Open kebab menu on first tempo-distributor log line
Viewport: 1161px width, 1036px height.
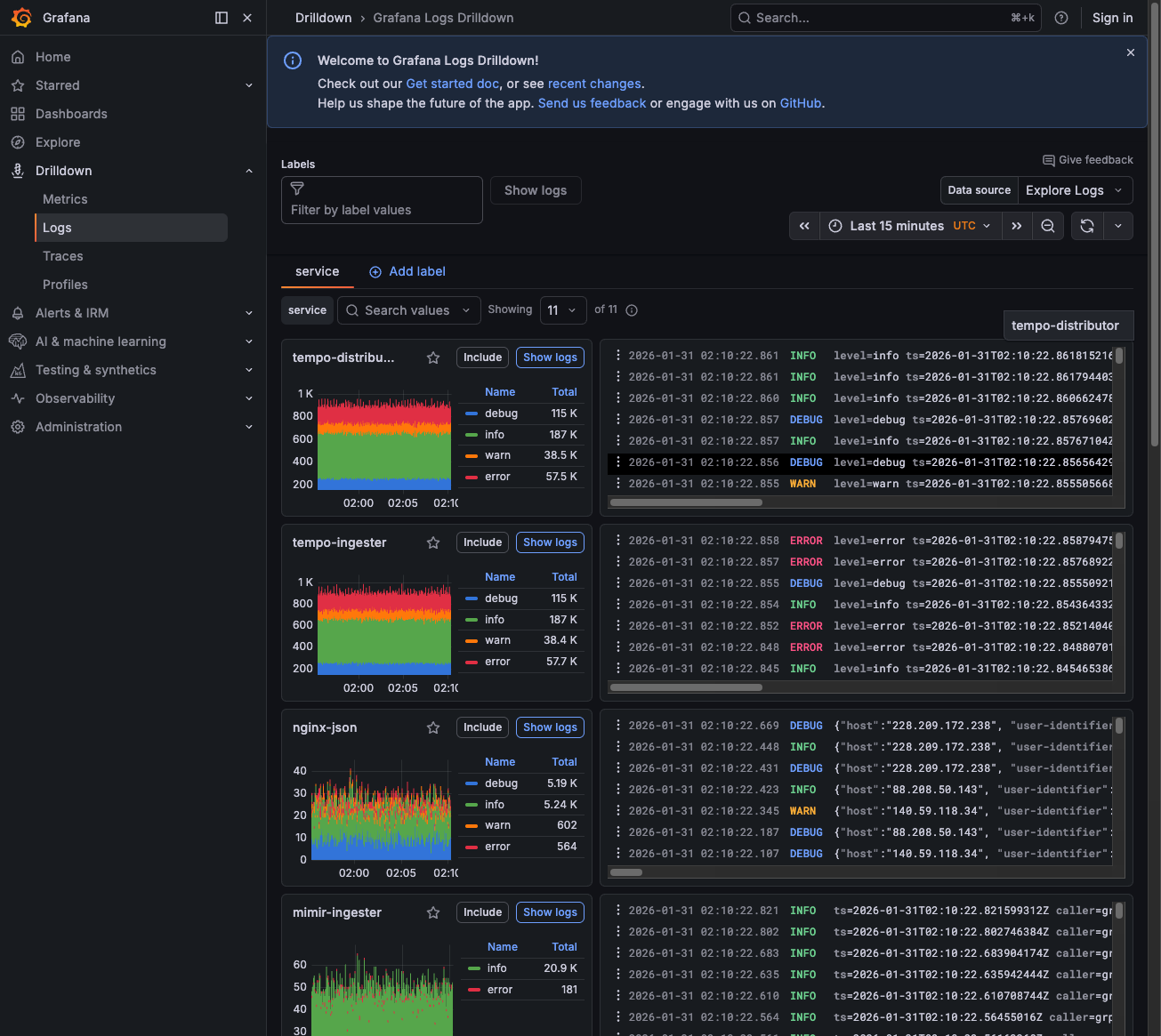coord(618,355)
